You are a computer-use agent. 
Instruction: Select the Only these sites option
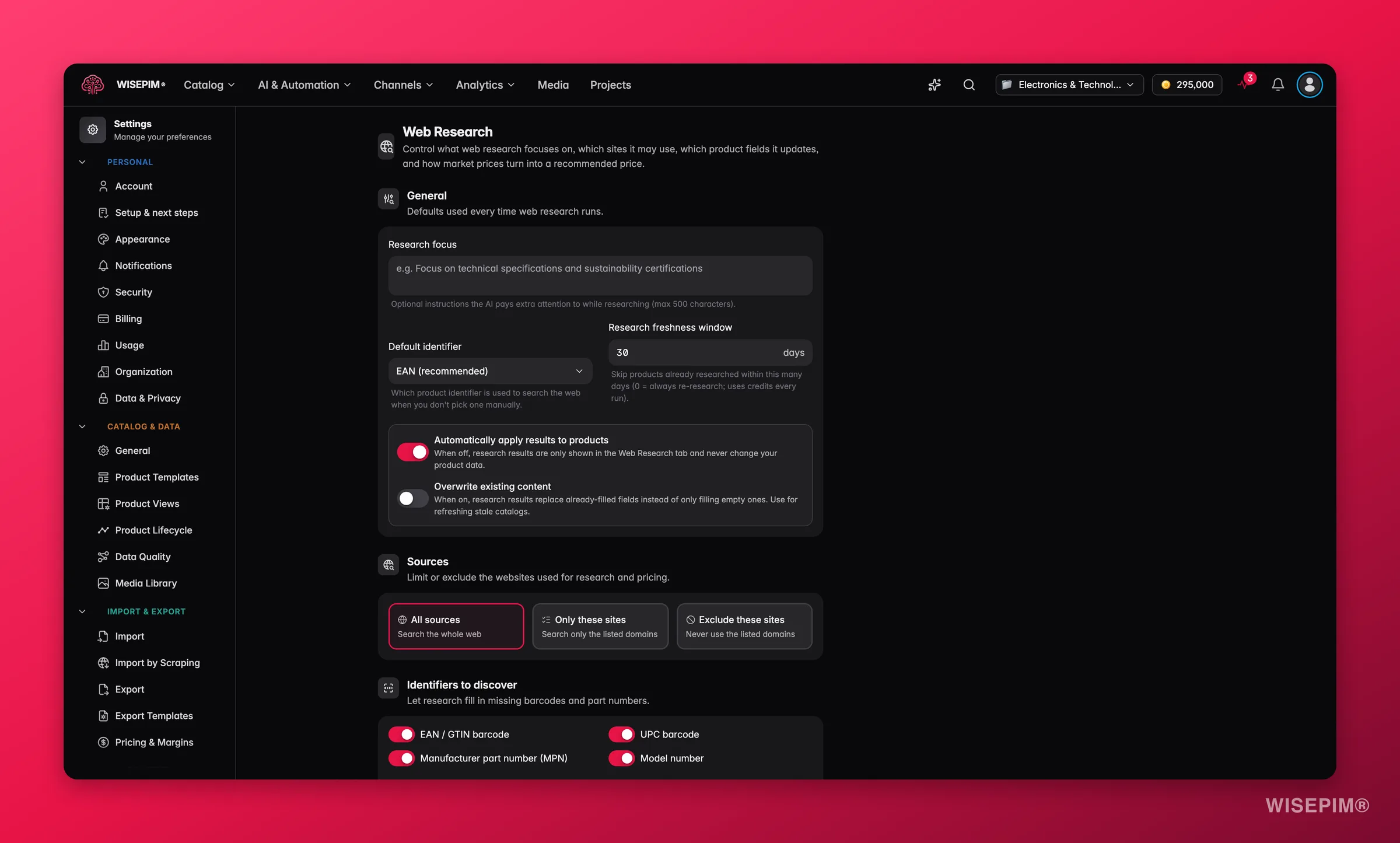tap(600, 626)
